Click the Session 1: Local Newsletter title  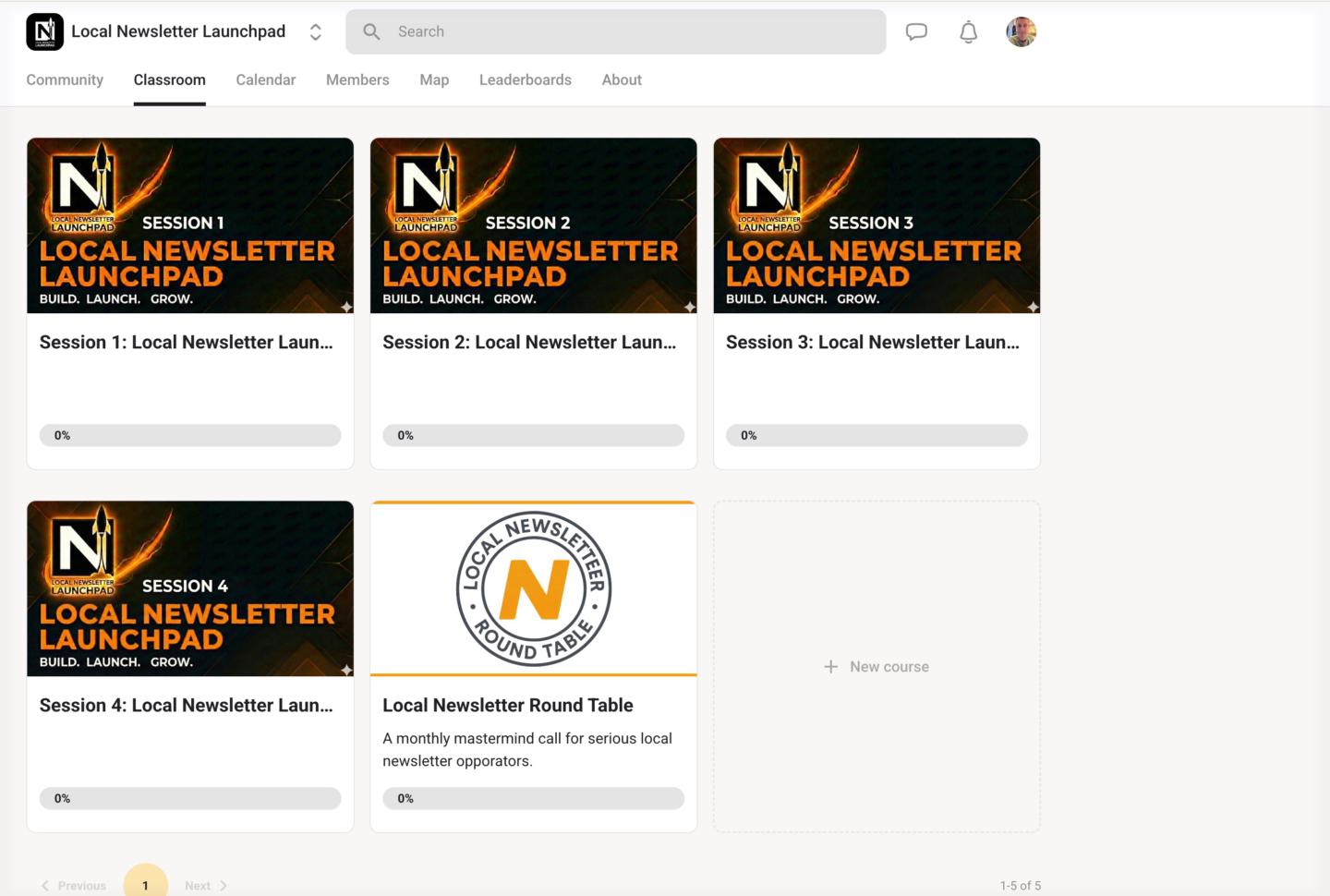(x=187, y=342)
